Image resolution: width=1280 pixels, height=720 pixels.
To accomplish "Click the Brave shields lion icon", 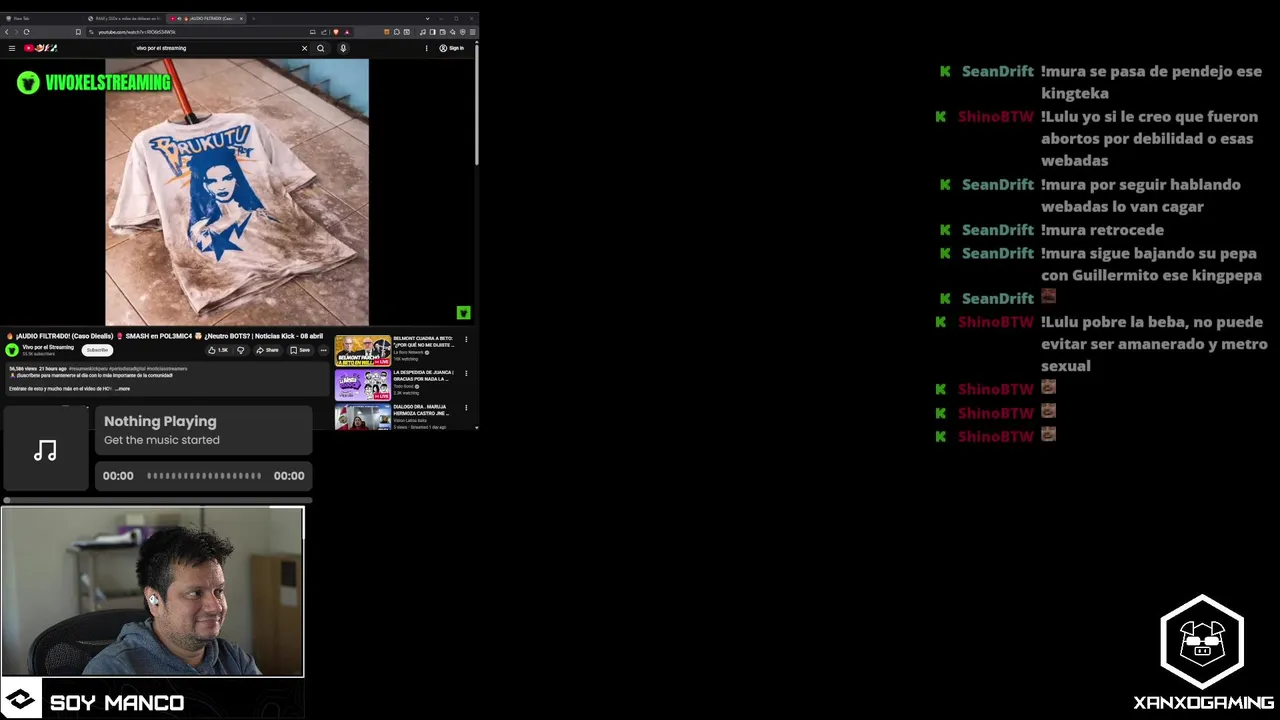I will (336, 32).
